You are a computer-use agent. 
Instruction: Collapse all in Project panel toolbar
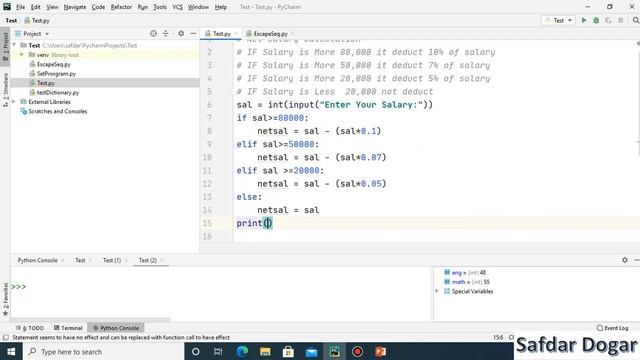[165, 33]
